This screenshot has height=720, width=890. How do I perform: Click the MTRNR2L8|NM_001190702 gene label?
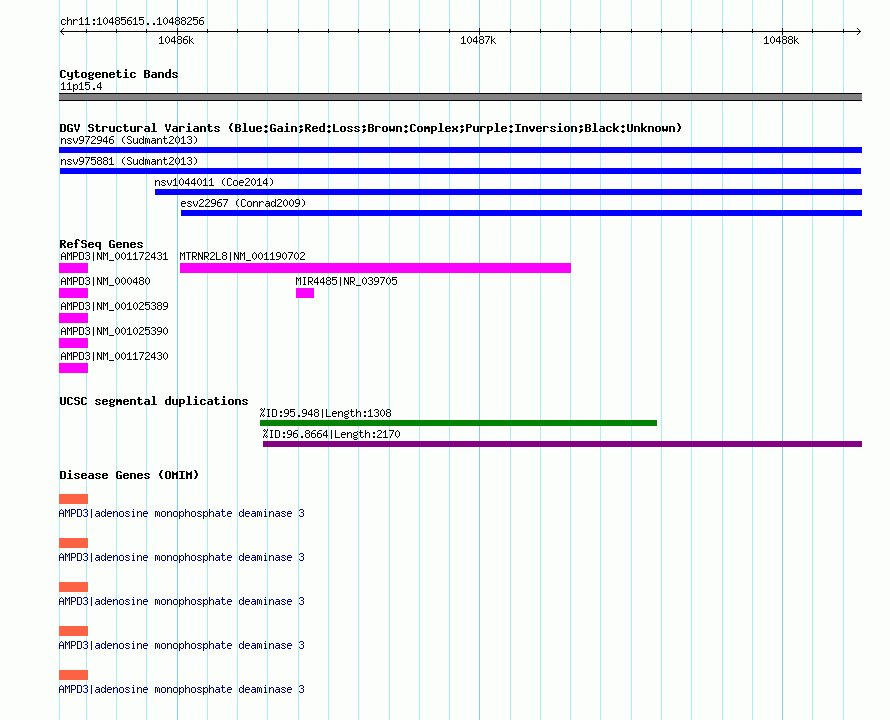(242, 256)
